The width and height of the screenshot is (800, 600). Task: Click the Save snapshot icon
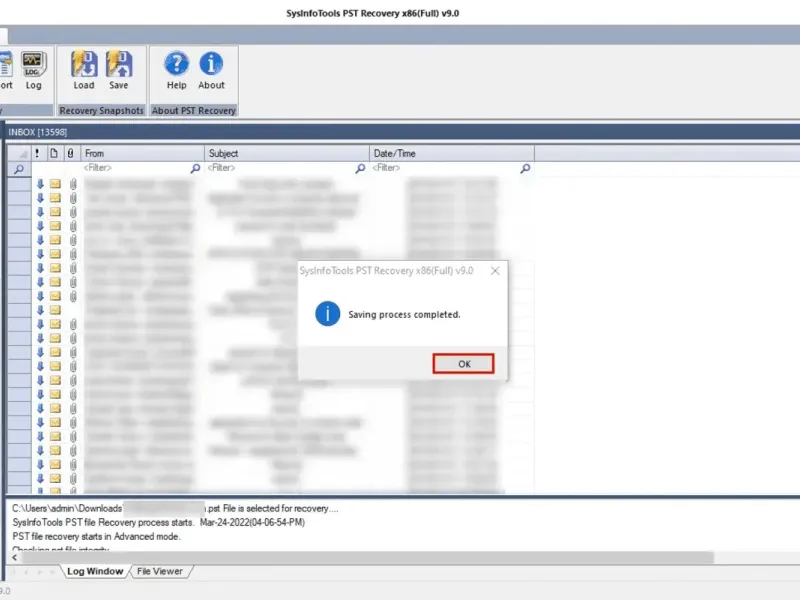(119, 71)
